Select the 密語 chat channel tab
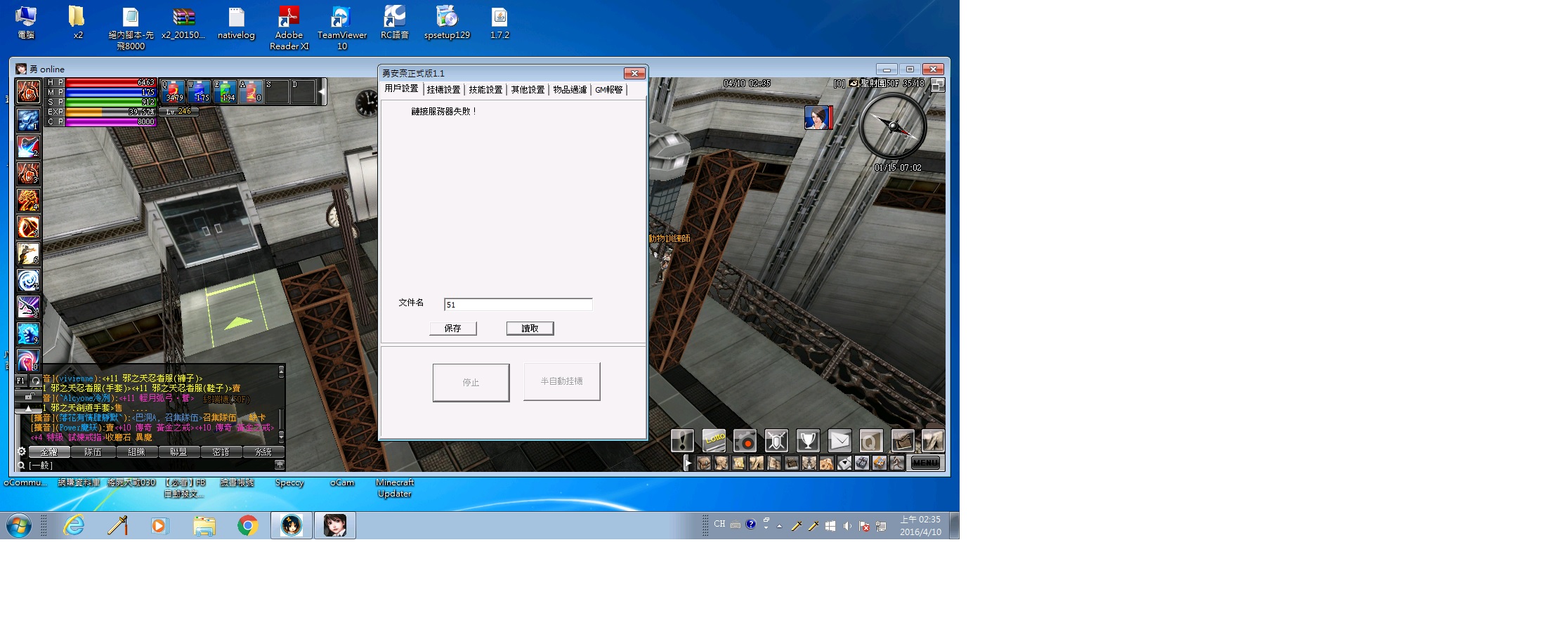 [221, 452]
